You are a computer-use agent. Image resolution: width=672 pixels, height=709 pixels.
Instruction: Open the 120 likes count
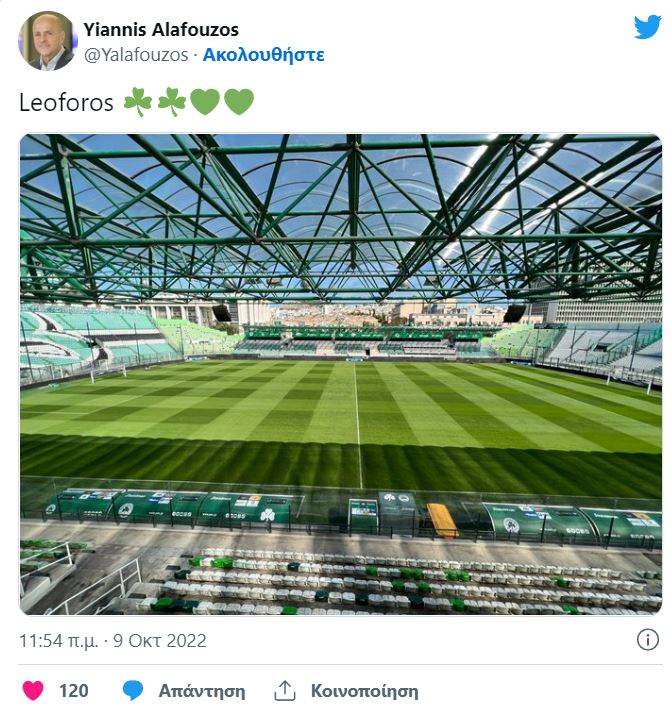73,690
